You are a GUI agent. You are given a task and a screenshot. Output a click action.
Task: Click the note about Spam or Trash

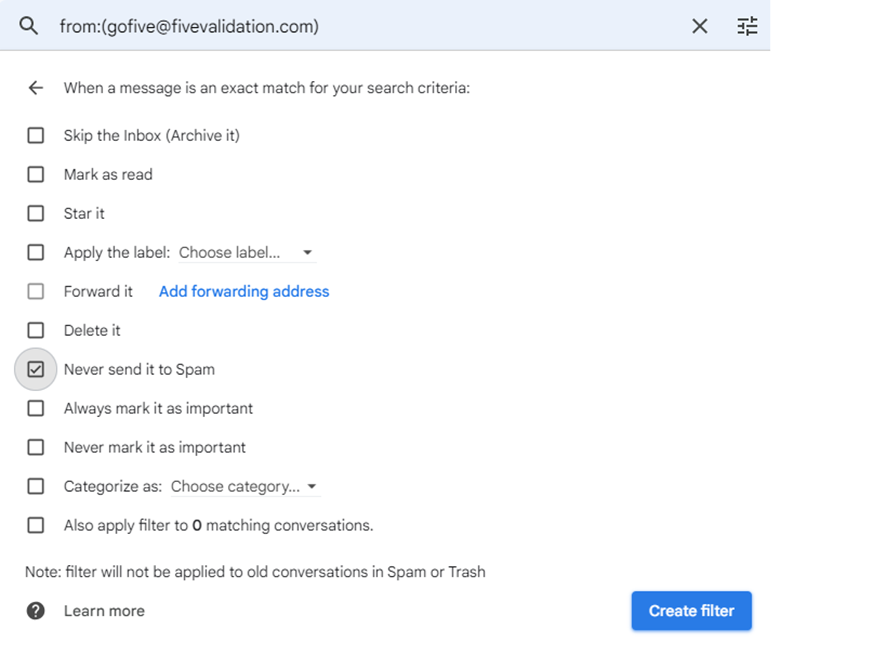pyautogui.click(x=255, y=571)
